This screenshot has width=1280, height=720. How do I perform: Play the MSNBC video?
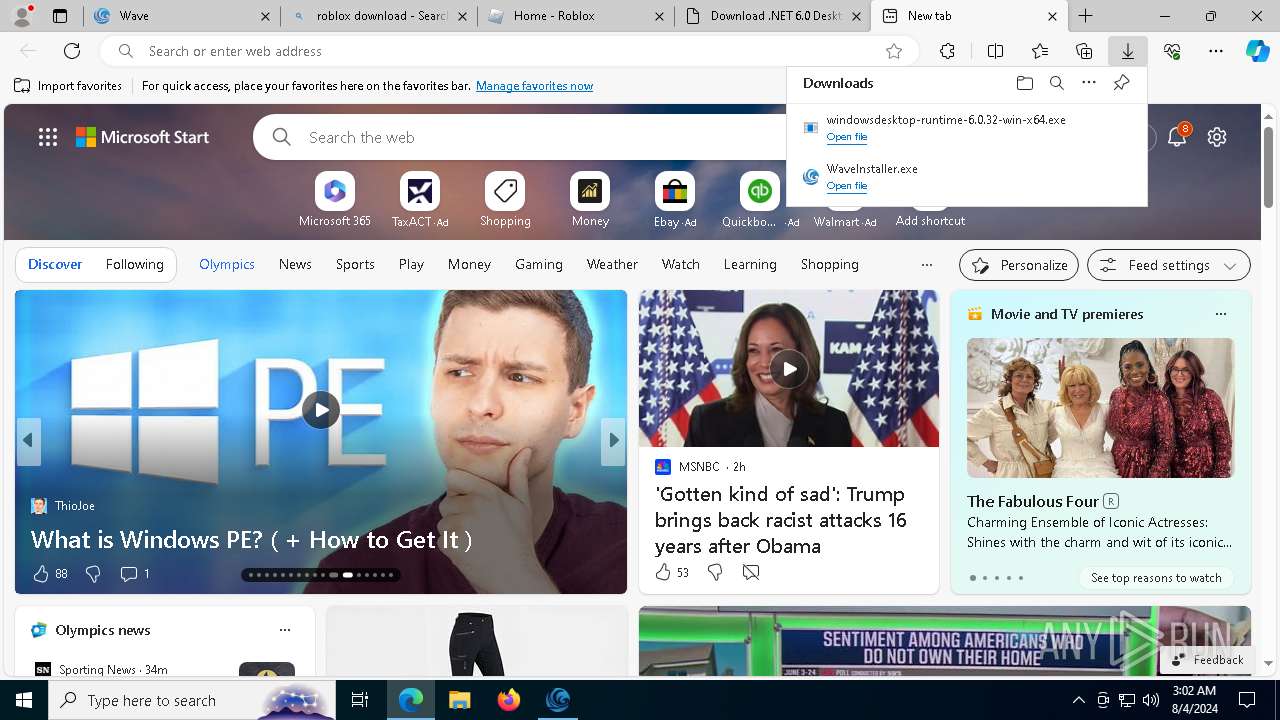pos(789,369)
